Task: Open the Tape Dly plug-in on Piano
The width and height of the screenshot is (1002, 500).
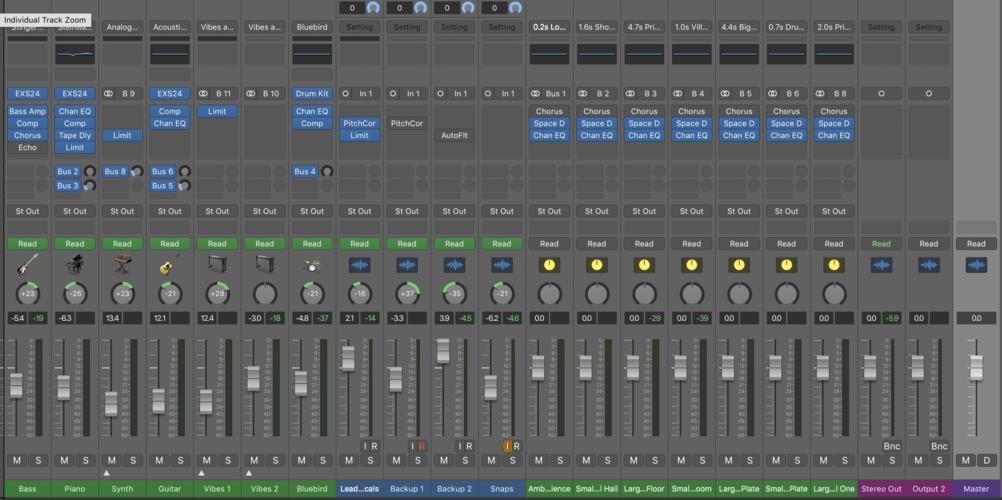Action: tap(74, 136)
